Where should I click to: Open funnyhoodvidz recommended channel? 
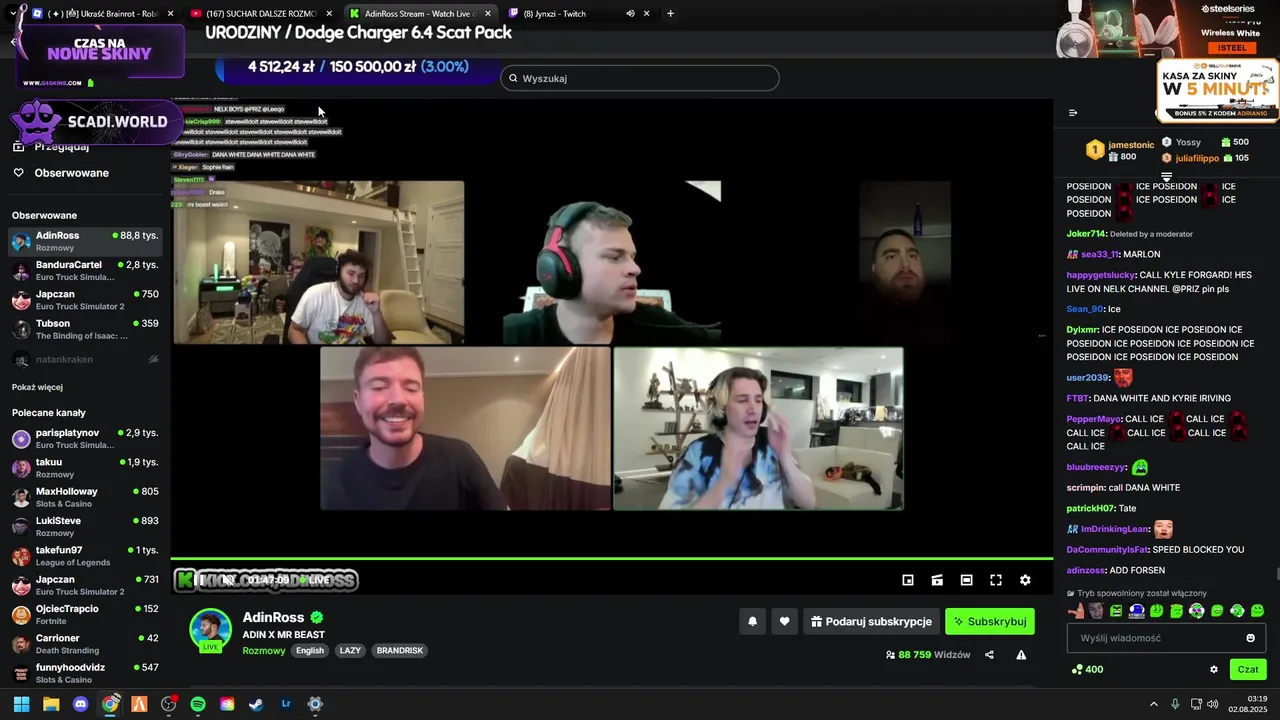coord(85,673)
